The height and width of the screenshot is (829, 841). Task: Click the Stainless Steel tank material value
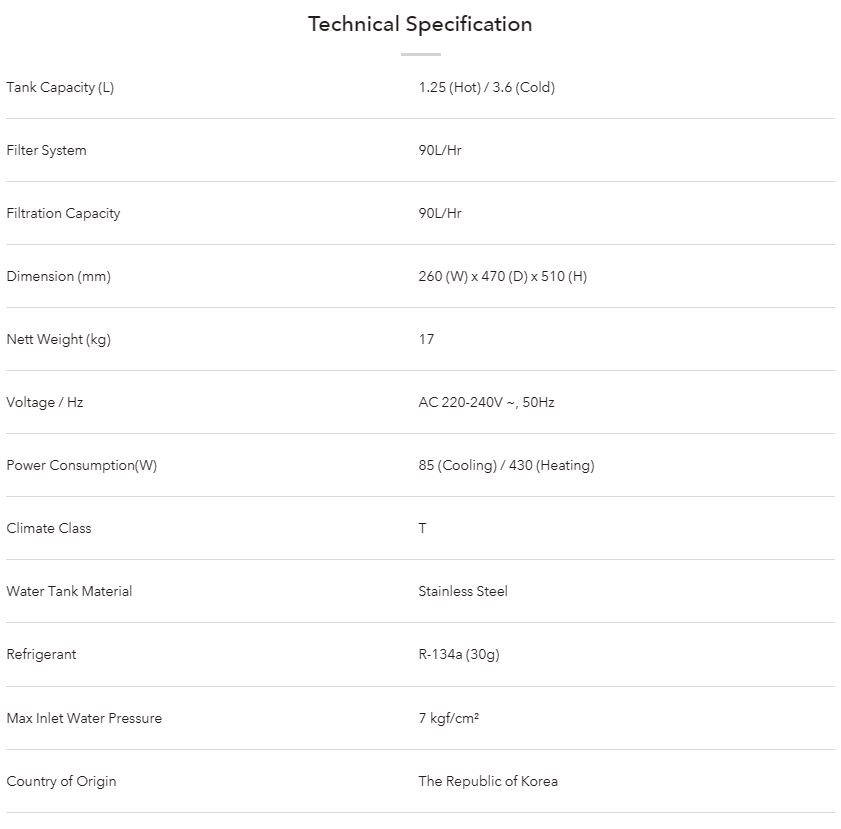463,591
